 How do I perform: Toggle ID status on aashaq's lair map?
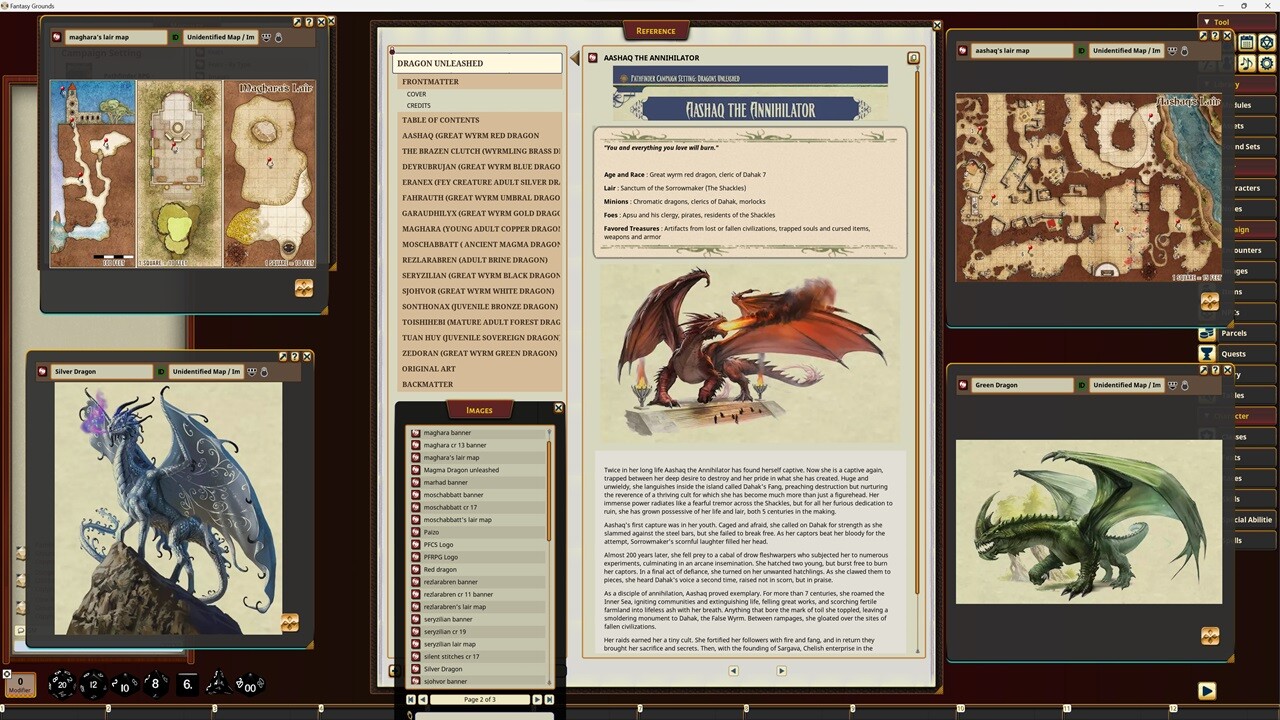[1081, 51]
